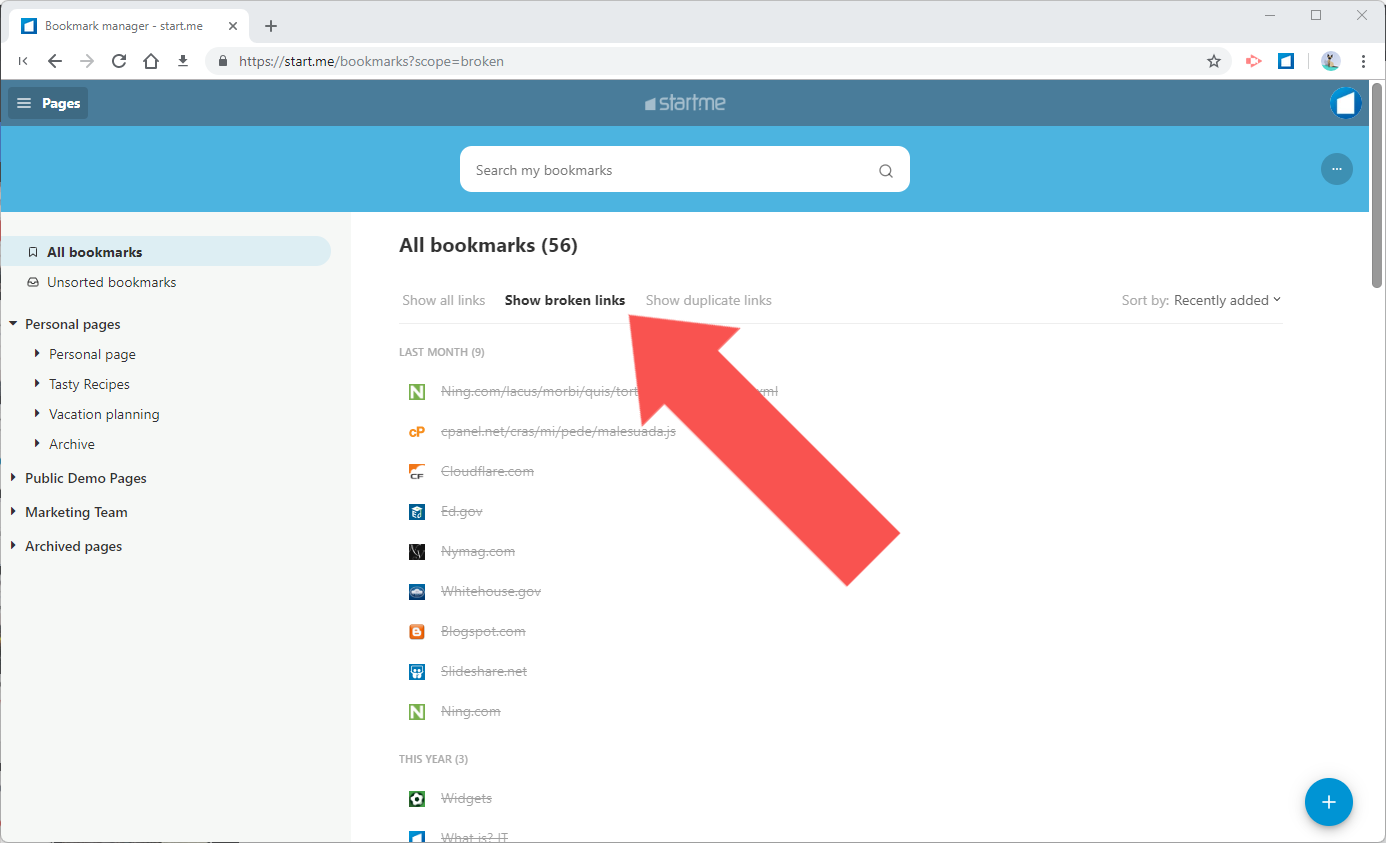Go to browser home page

point(151,61)
